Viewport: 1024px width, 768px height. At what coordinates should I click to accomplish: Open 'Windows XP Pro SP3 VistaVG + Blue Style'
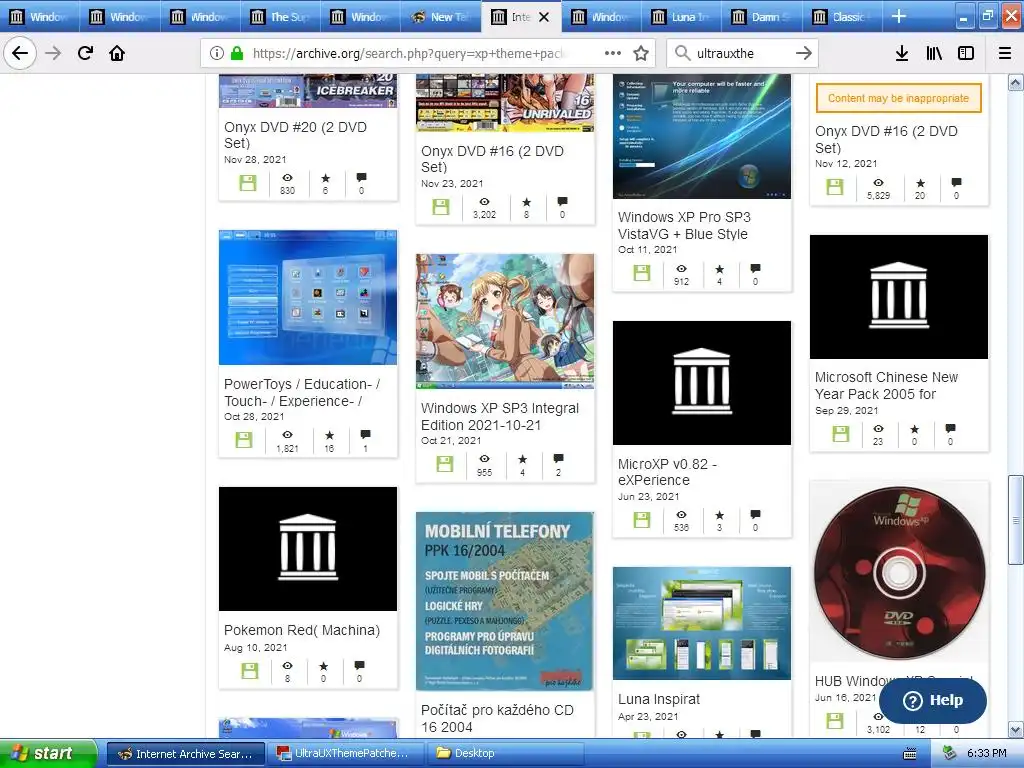(684, 225)
